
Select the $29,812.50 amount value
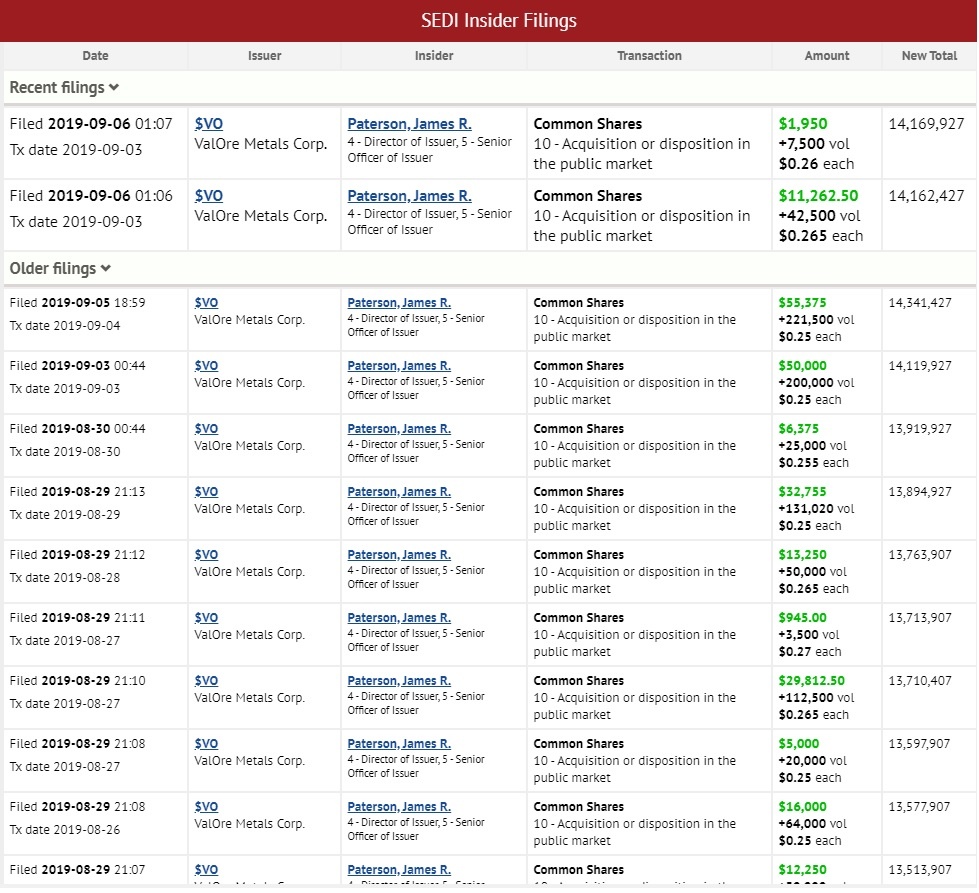(x=812, y=681)
